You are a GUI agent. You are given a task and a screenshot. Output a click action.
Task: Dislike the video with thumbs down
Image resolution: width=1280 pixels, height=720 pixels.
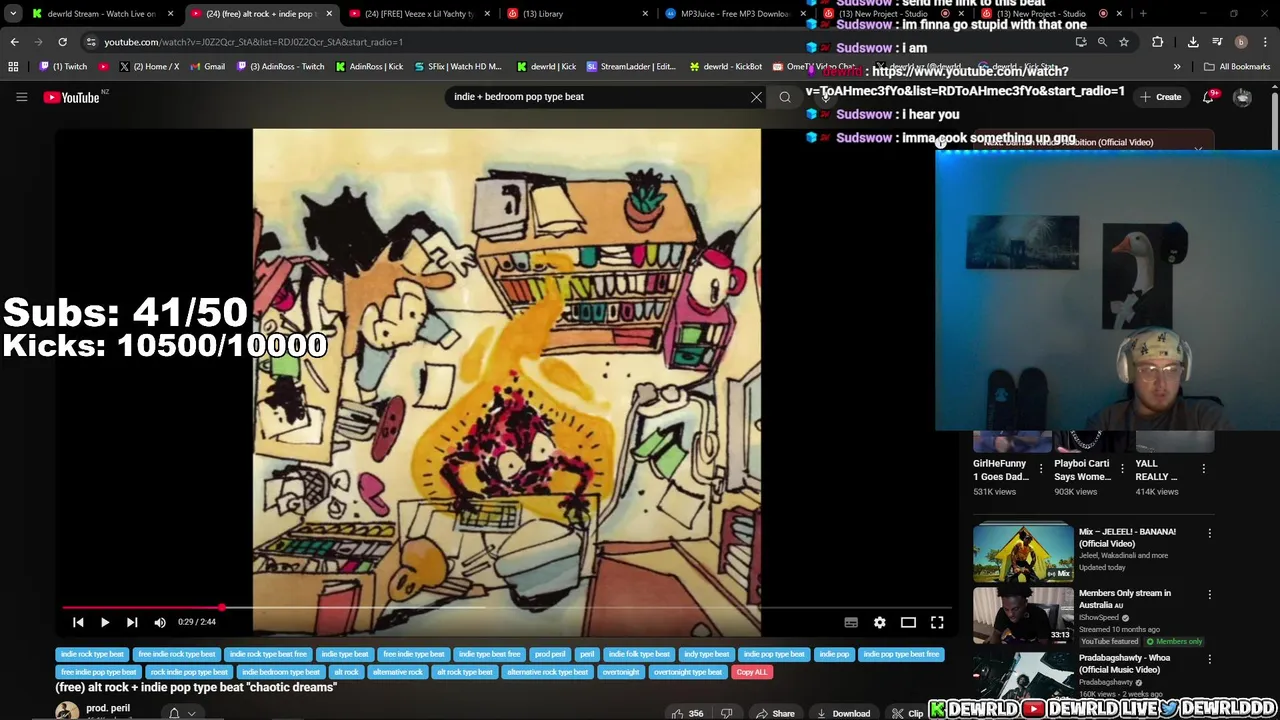point(727,713)
